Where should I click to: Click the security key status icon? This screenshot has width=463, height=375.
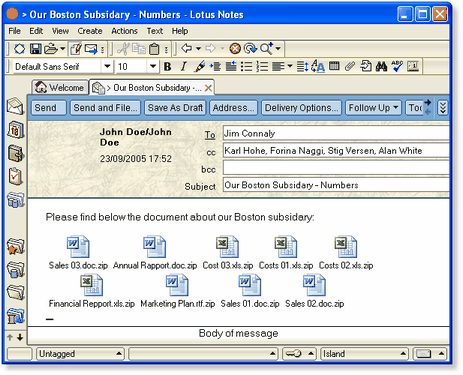(293, 354)
